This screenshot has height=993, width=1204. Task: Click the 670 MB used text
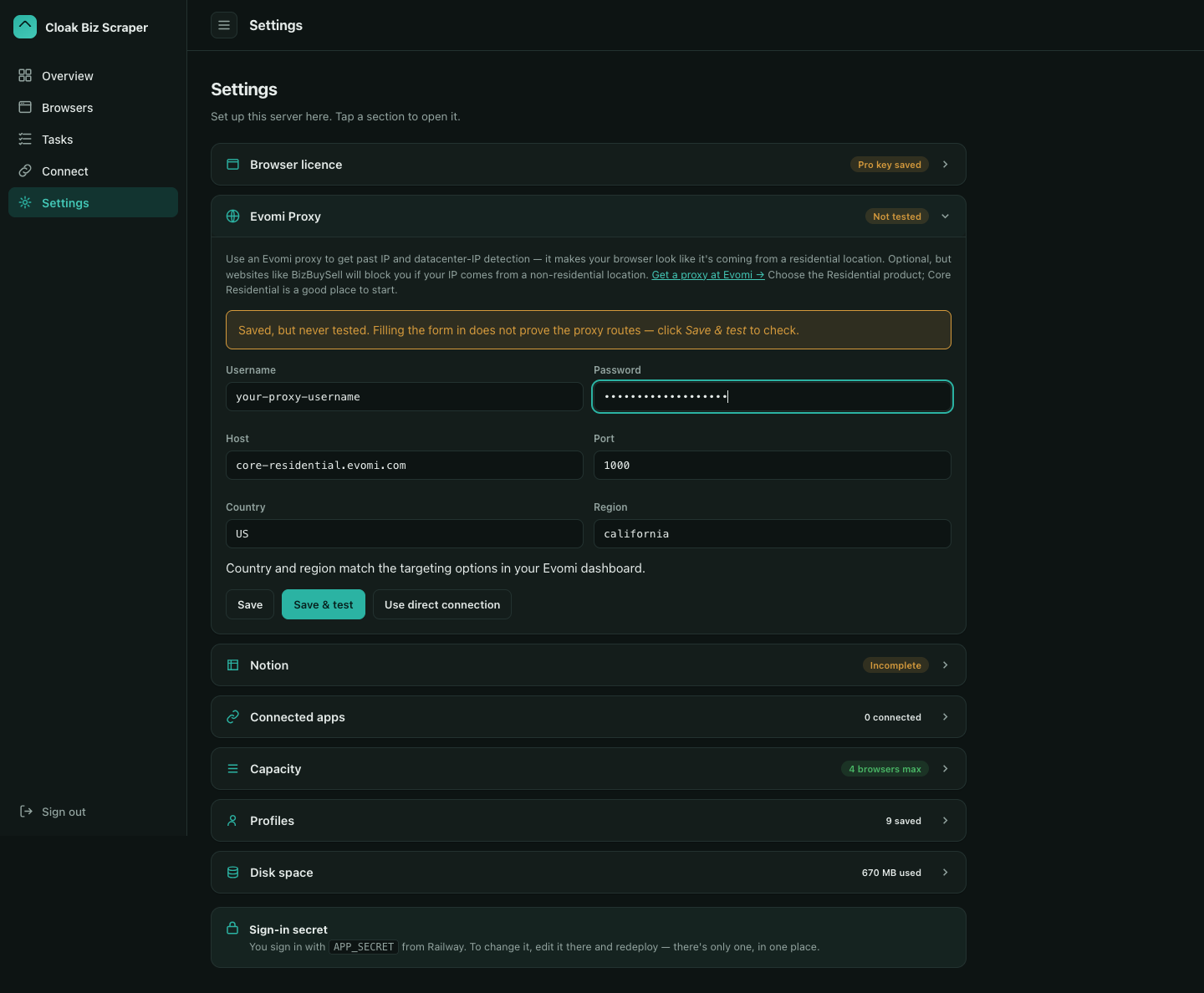891,872
